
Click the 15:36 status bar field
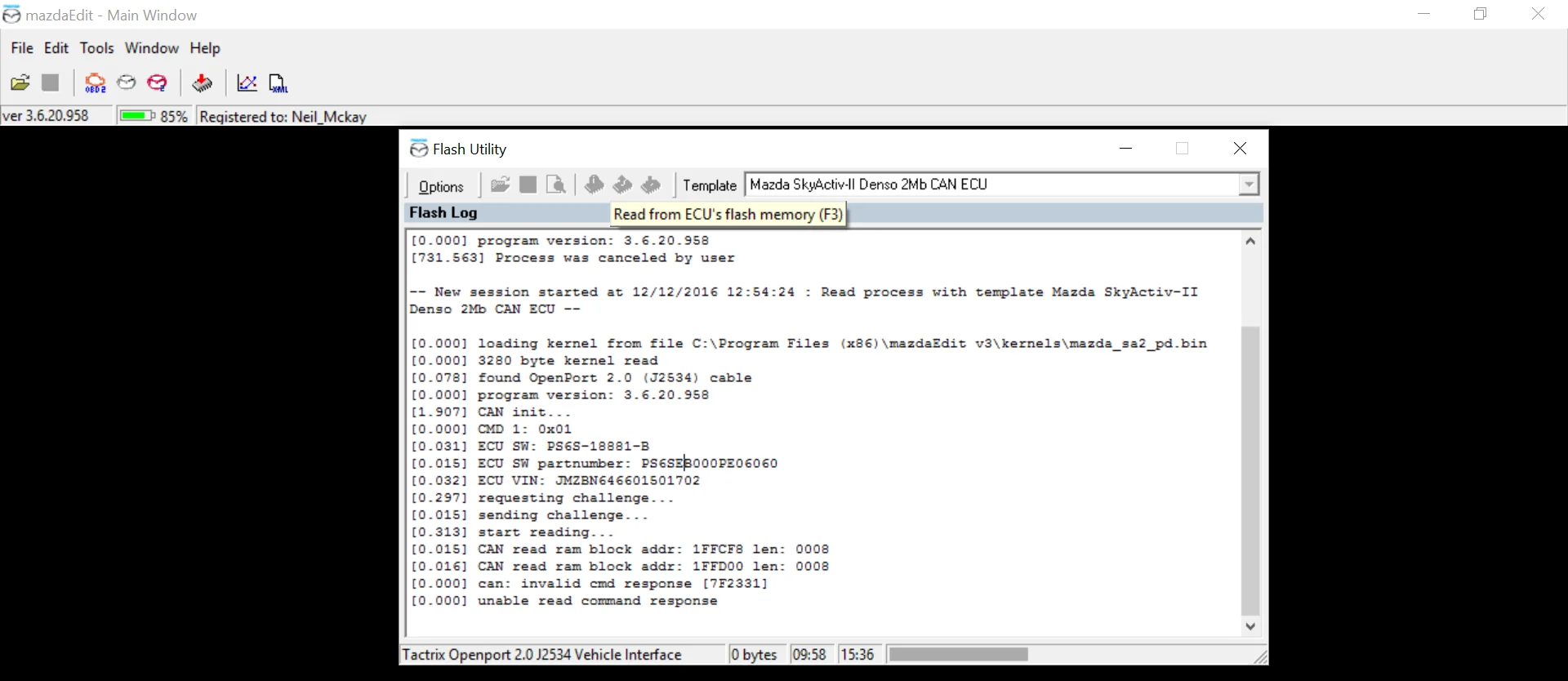(857, 655)
